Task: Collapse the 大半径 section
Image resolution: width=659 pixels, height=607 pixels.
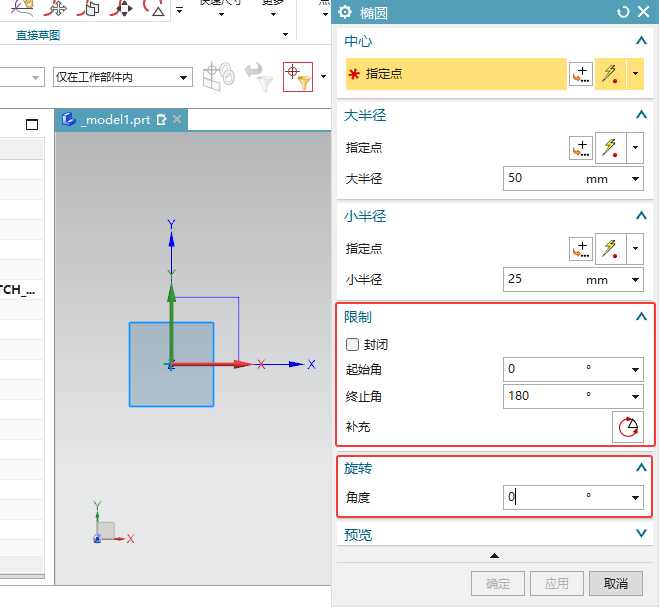Action: click(x=641, y=114)
